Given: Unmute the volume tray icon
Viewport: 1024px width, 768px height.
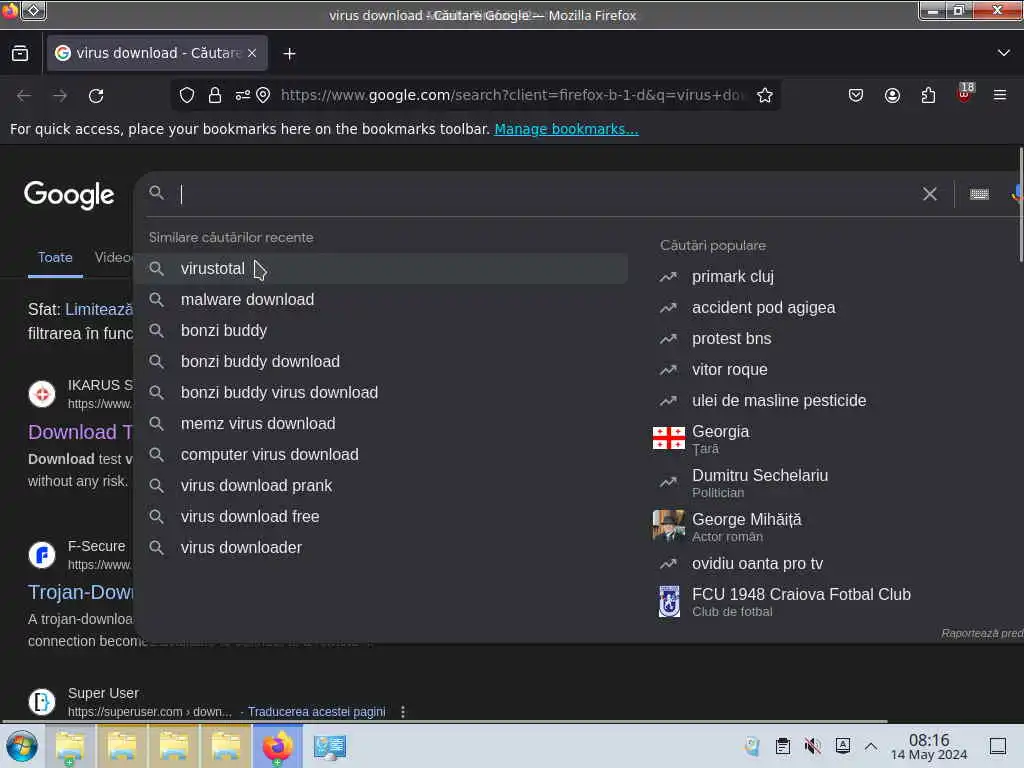Looking at the screenshot, I should tap(812, 746).
